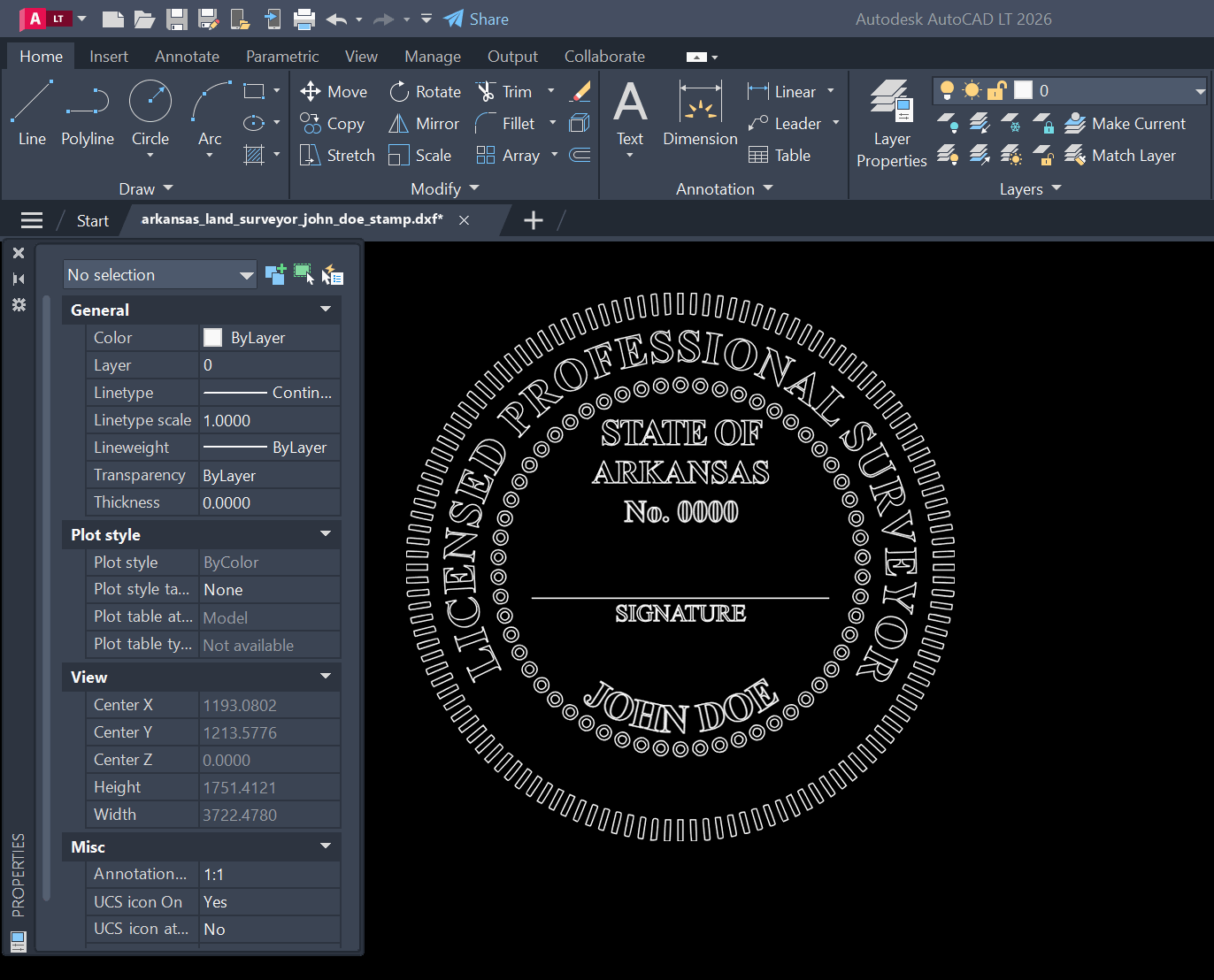Viewport: 1214px width, 980px height.
Task: Toggle layer 0 lock padlock icon
Action: pyautogui.click(x=997, y=90)
